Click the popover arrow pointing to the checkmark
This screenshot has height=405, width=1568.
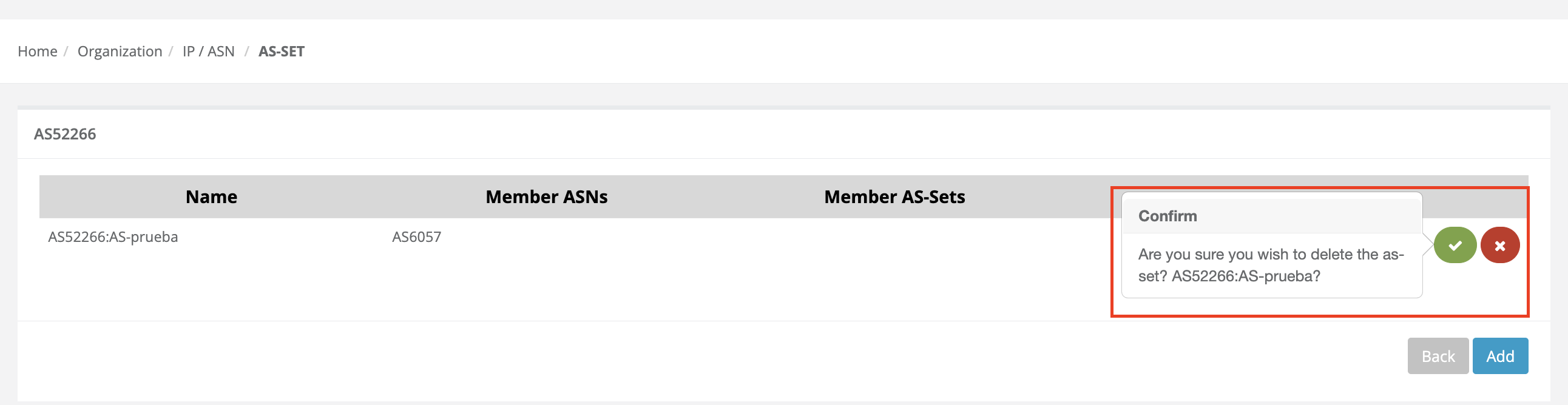point(1427,245)
